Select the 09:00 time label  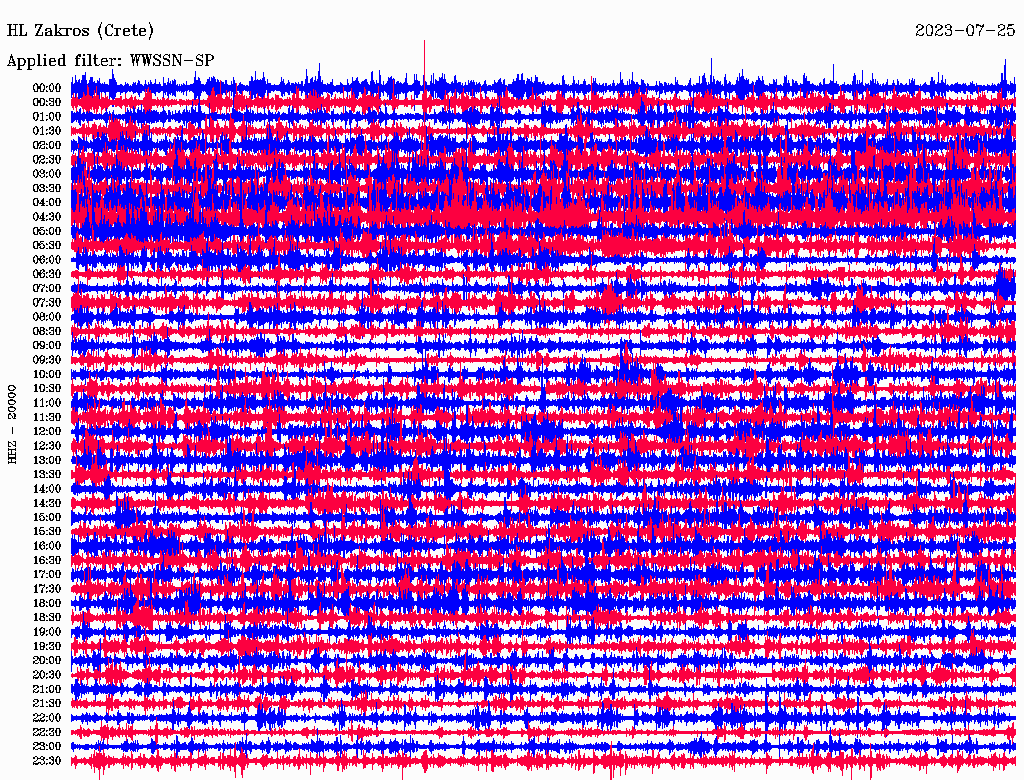[x=47, y=346]
